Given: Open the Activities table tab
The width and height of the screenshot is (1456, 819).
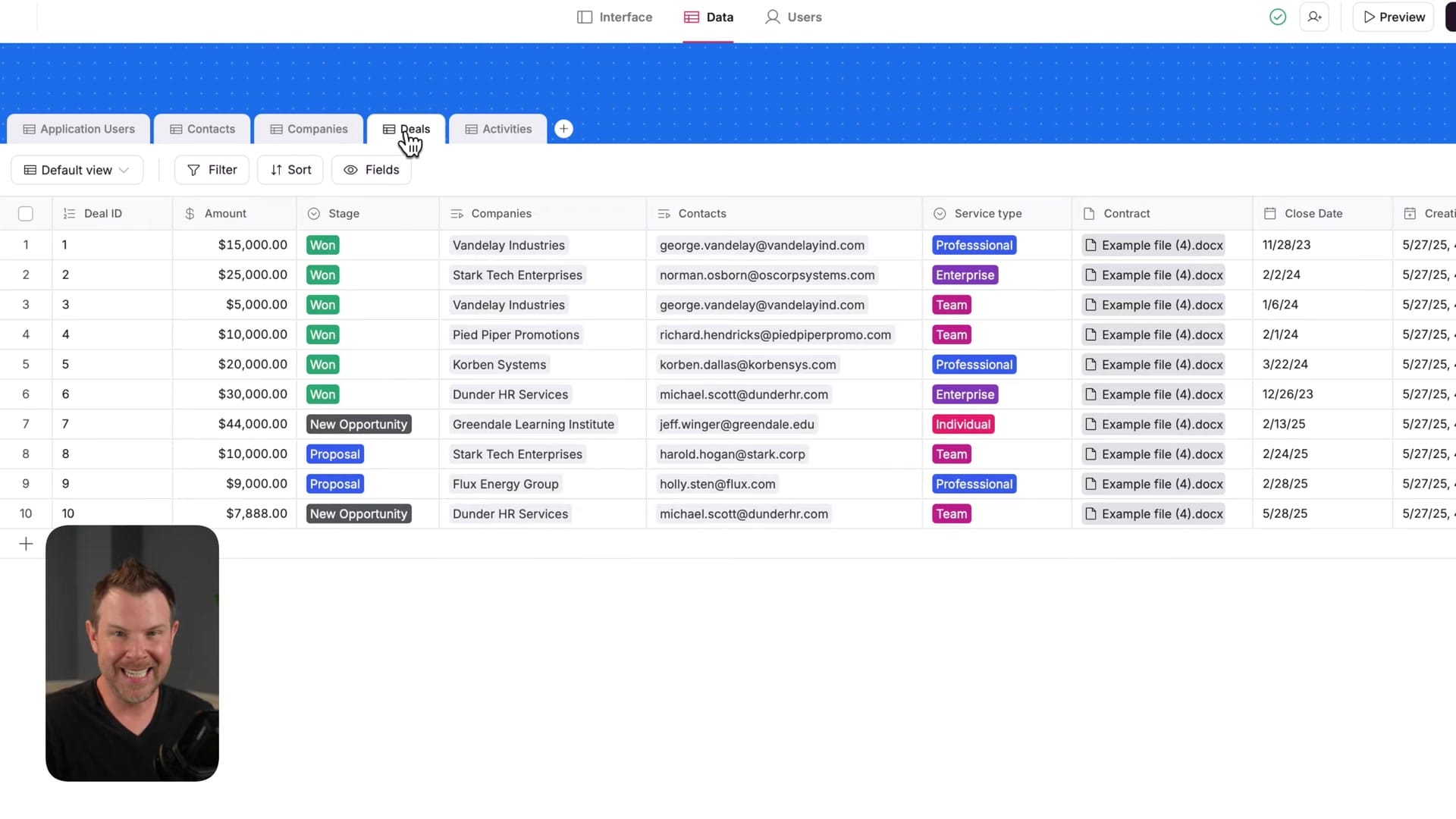Looking at the screenshot, I should [x=498, y=129].
